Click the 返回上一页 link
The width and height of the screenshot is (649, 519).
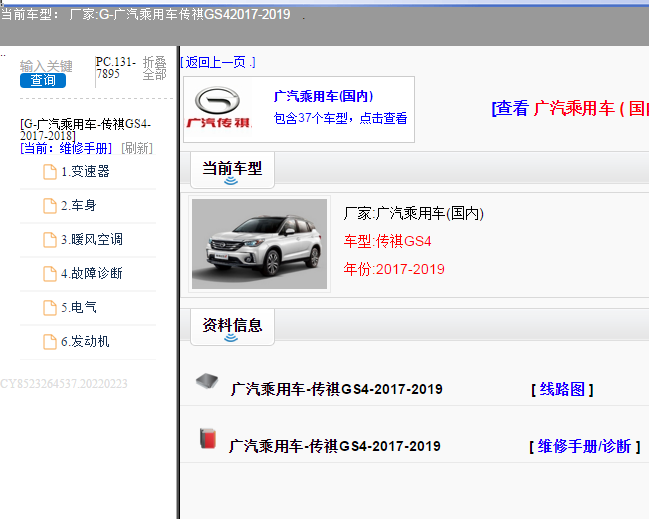[x=218, y=62]
